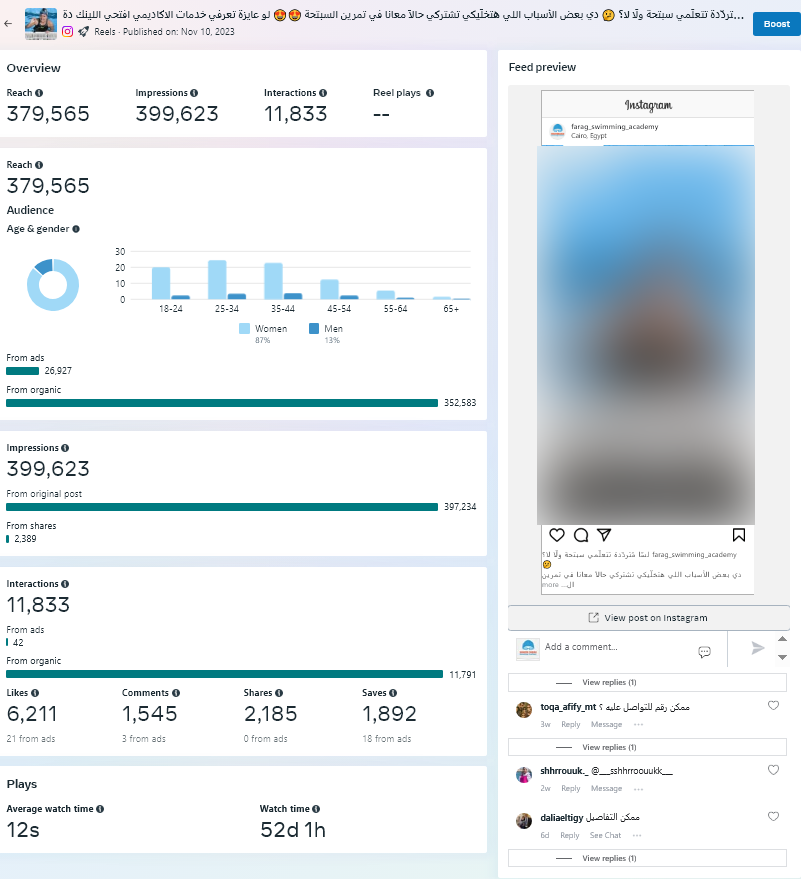Open View post on Instagram
This screenshot has height=879, width=801.
[648, 618]
